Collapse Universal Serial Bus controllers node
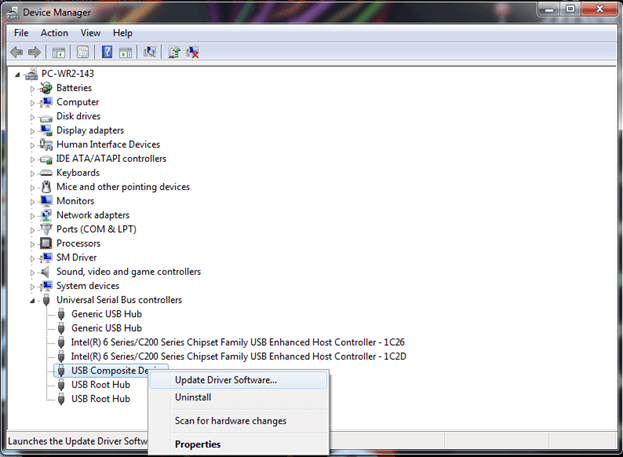 click(32, 301)
